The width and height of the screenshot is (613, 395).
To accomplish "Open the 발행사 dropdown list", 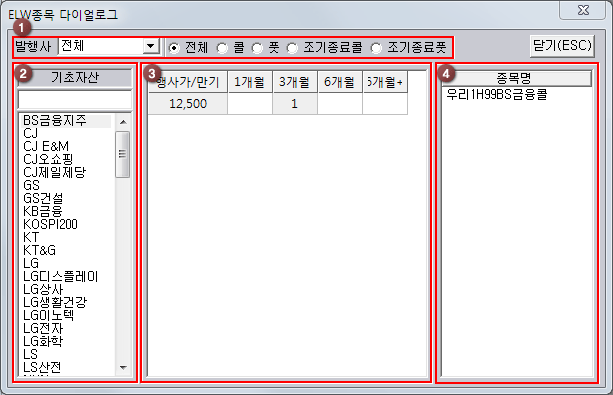I will [150, 46].
